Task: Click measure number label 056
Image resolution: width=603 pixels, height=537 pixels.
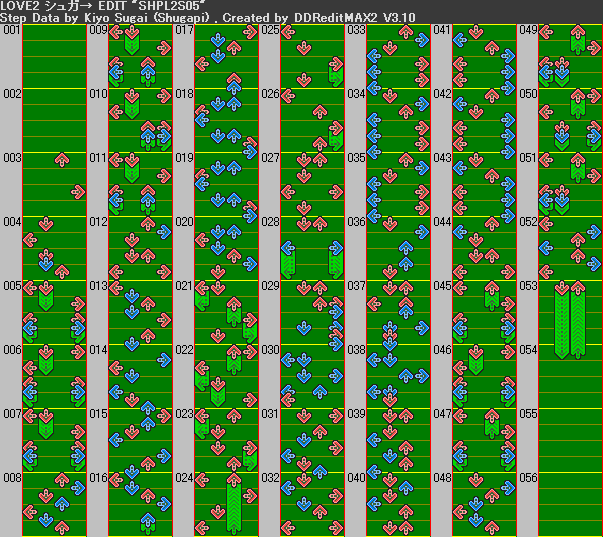Action: pyautogui.click(x=528, y=478)
